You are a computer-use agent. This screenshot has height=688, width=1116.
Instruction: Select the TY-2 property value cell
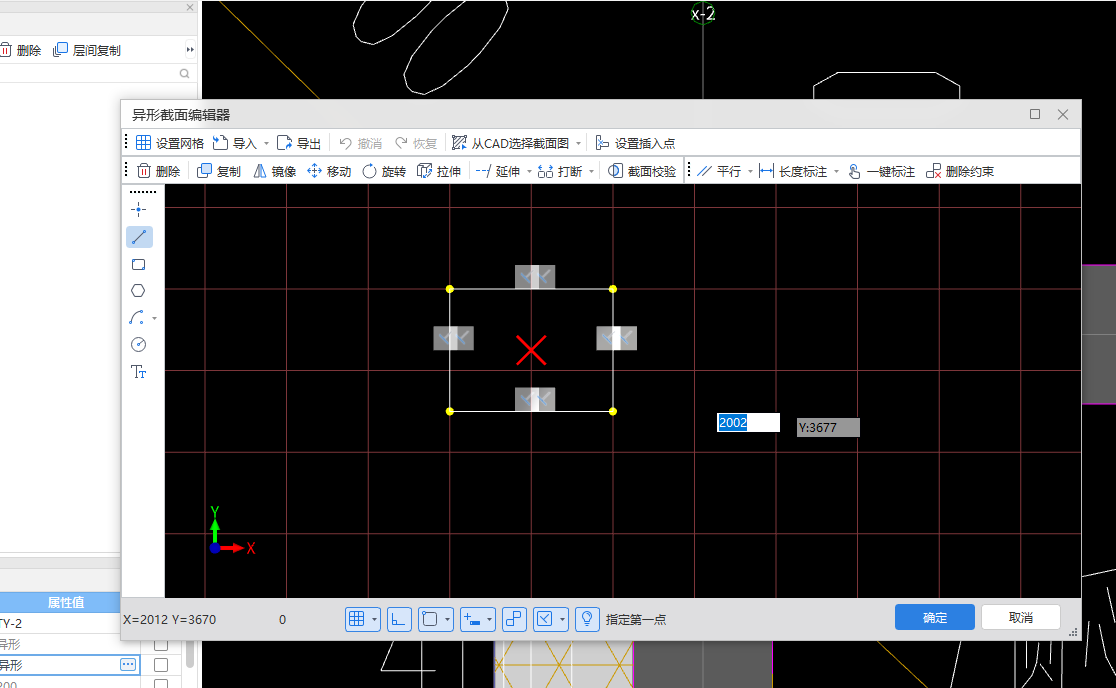pyautogui.click(x=60, y=623)
